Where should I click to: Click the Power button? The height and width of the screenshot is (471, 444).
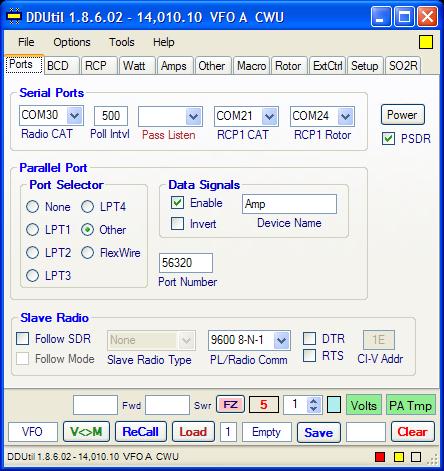[x=403, y=115]
